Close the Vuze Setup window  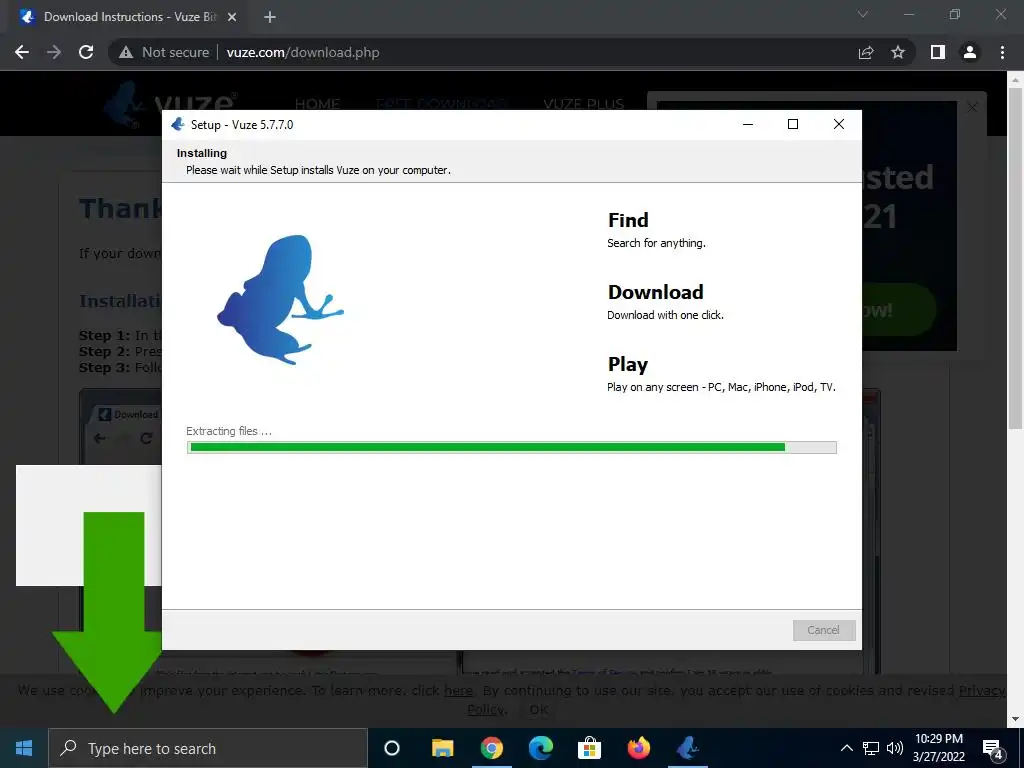click(x=839, y=124)
